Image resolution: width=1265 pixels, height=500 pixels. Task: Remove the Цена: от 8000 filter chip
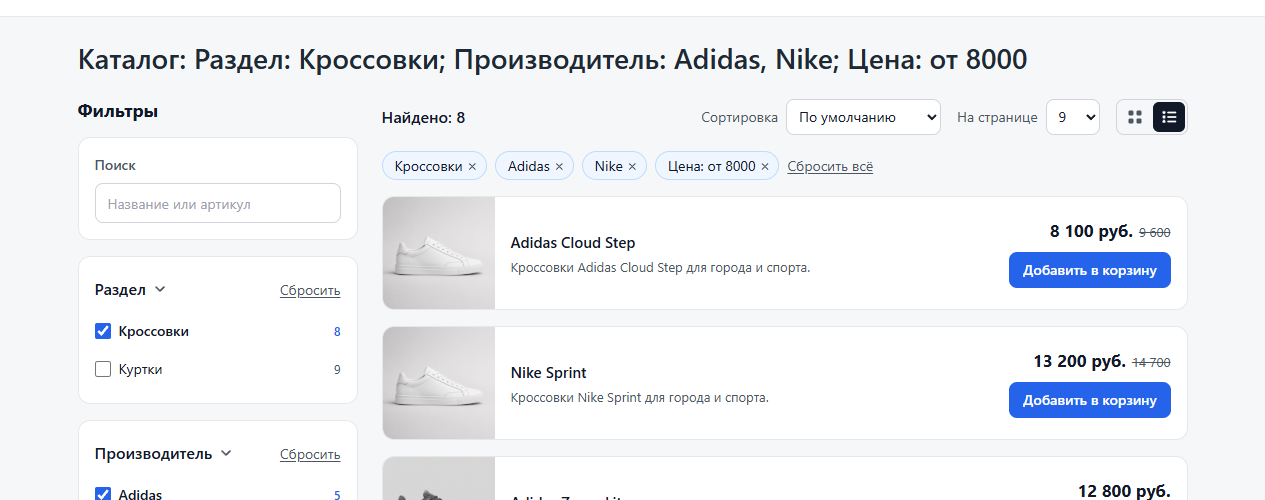[x=765, y=167]
